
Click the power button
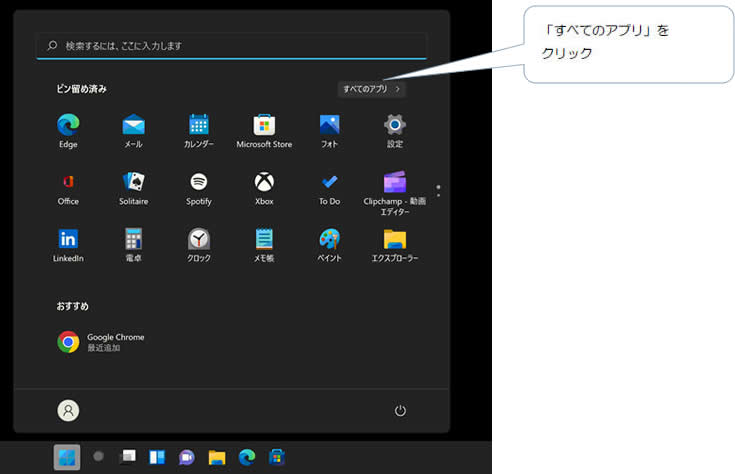coord(400,411)
